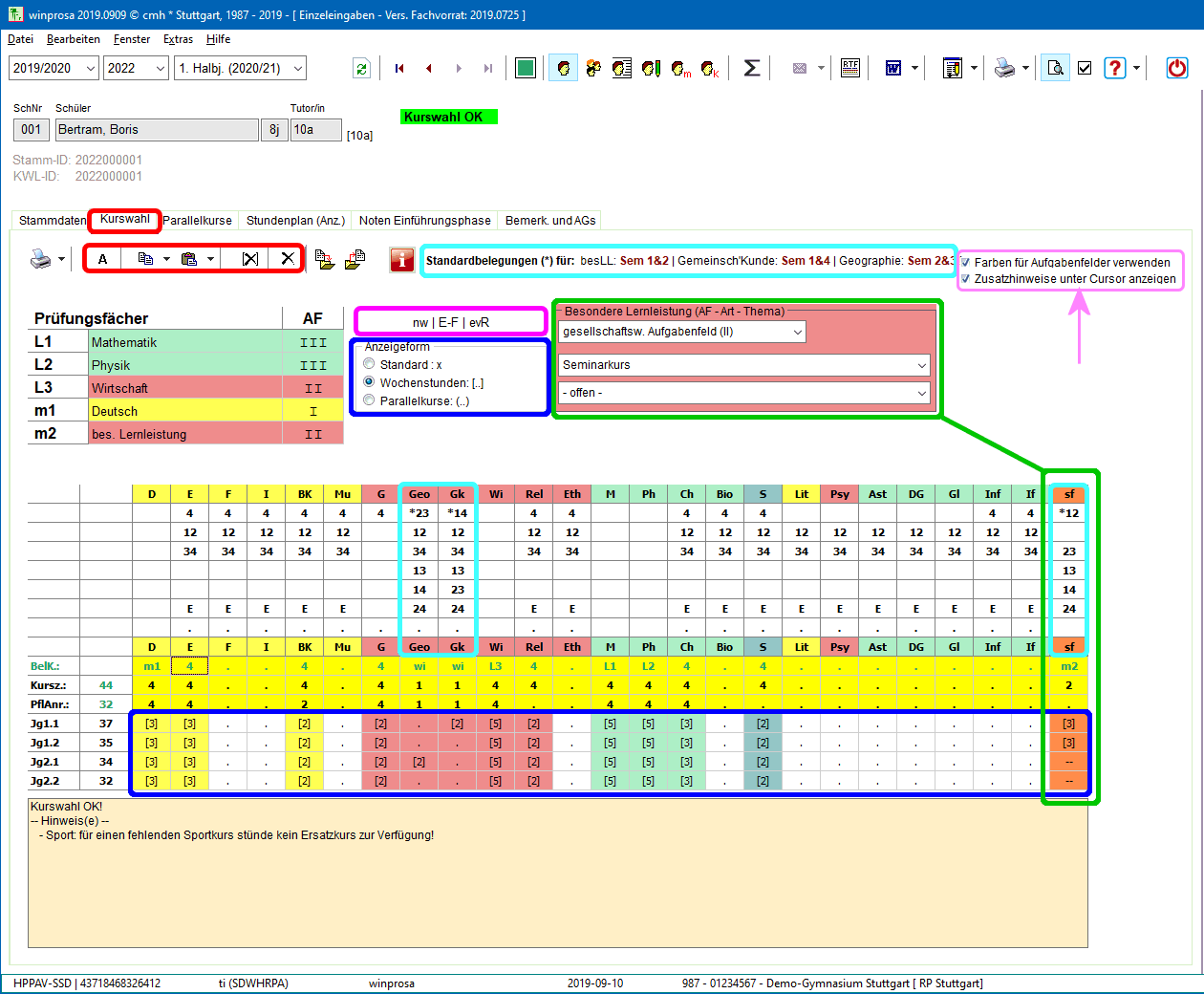Open the '1. Halbj. (2020/21)' dropdown
This screenshot has width=1204, height=994.
[298, 68]
